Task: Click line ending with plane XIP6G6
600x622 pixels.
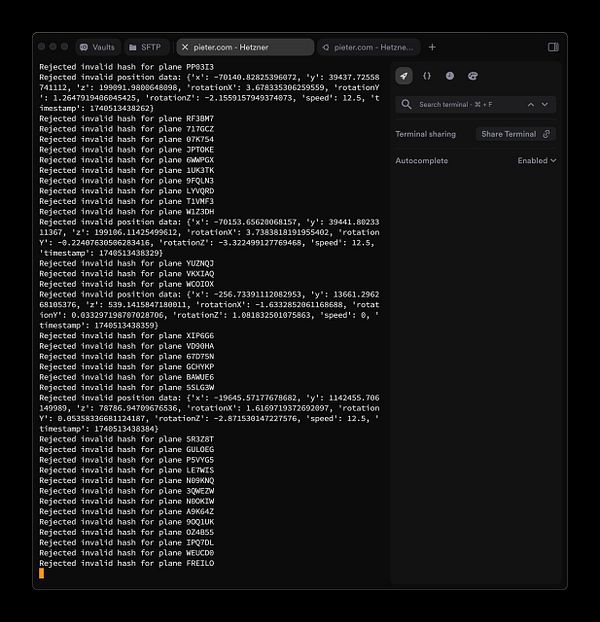Action: pos(127,336)
